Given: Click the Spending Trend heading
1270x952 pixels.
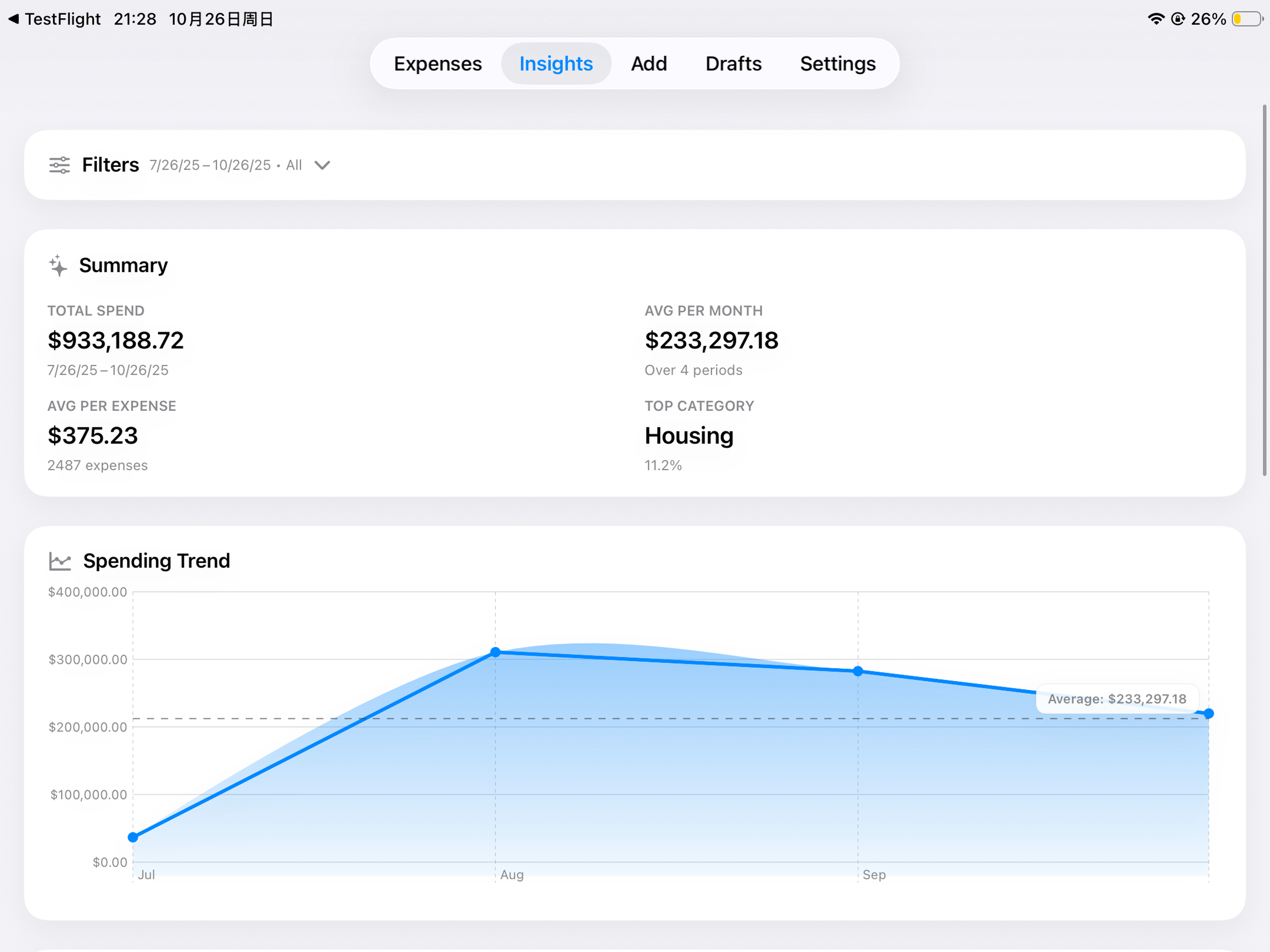Looking at the screenshot, I should coord(156,561).
